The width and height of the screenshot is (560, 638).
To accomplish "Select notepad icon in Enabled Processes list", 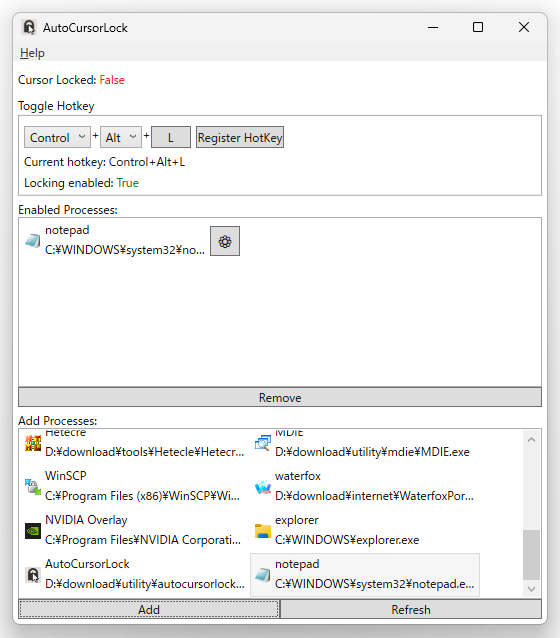I will point(33,240).
